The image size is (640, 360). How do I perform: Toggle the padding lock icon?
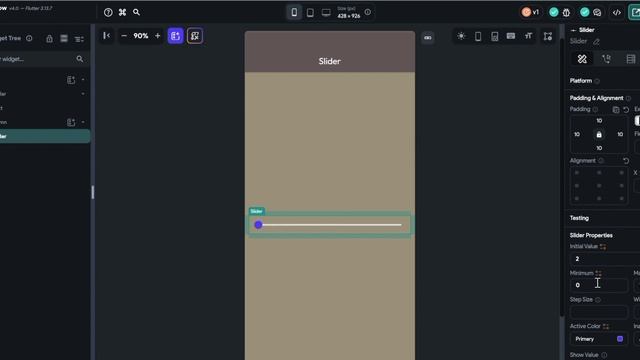tap(599, 134)
